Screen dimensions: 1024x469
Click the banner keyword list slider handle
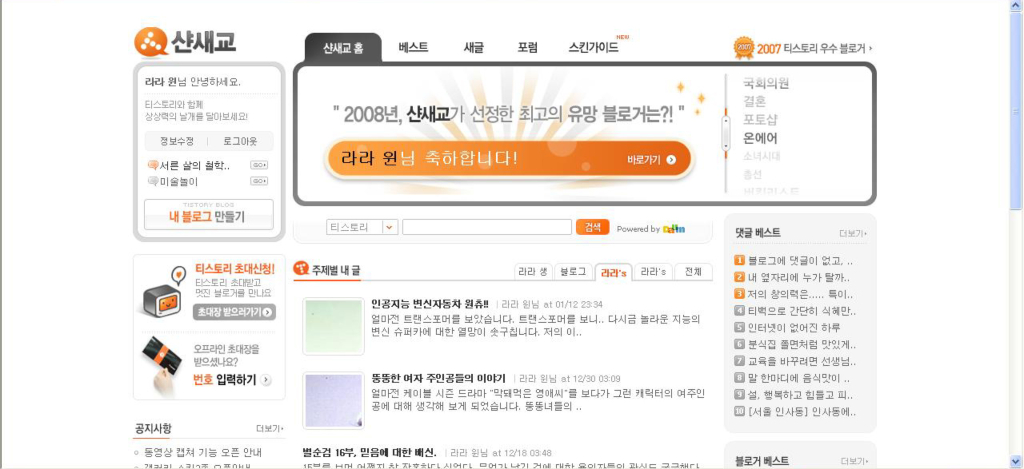coord(725,133)
